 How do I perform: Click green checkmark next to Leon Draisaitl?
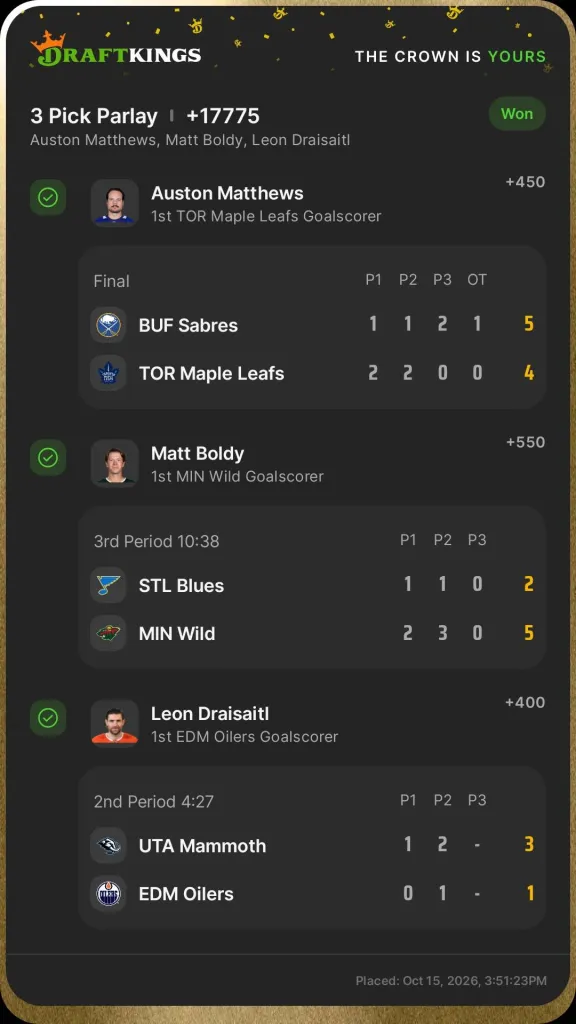pos(48,718)
